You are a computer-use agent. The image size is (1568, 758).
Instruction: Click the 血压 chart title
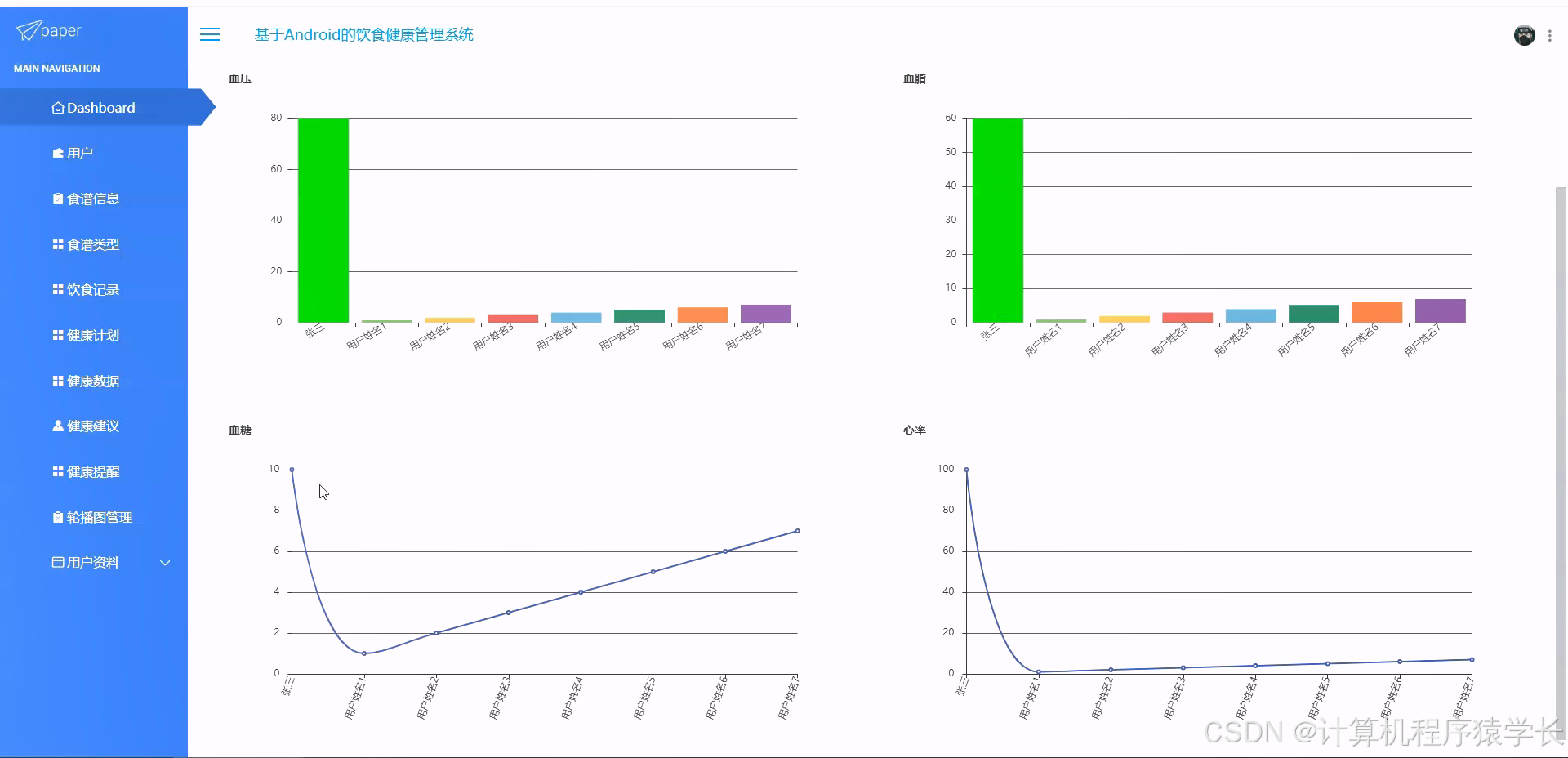[x=240, y=78]
